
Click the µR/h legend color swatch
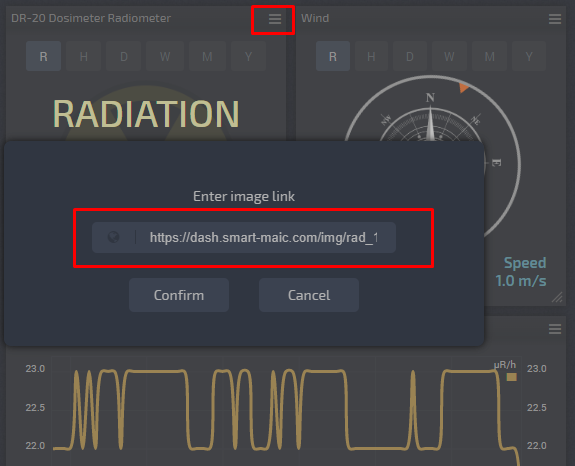(512, 377)
